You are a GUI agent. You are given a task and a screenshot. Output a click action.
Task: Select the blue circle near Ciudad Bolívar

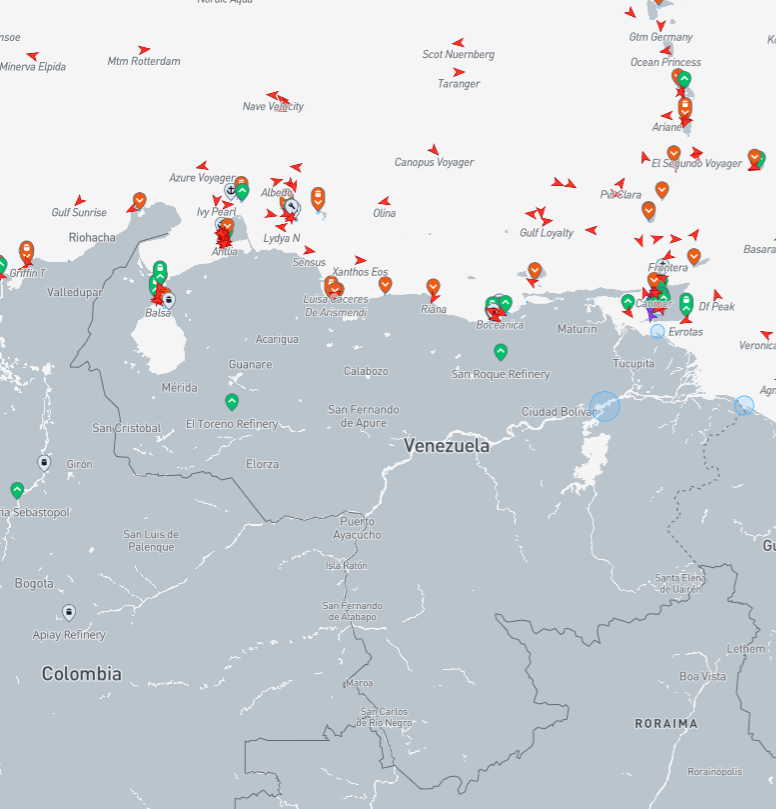[x=605, y=406]
